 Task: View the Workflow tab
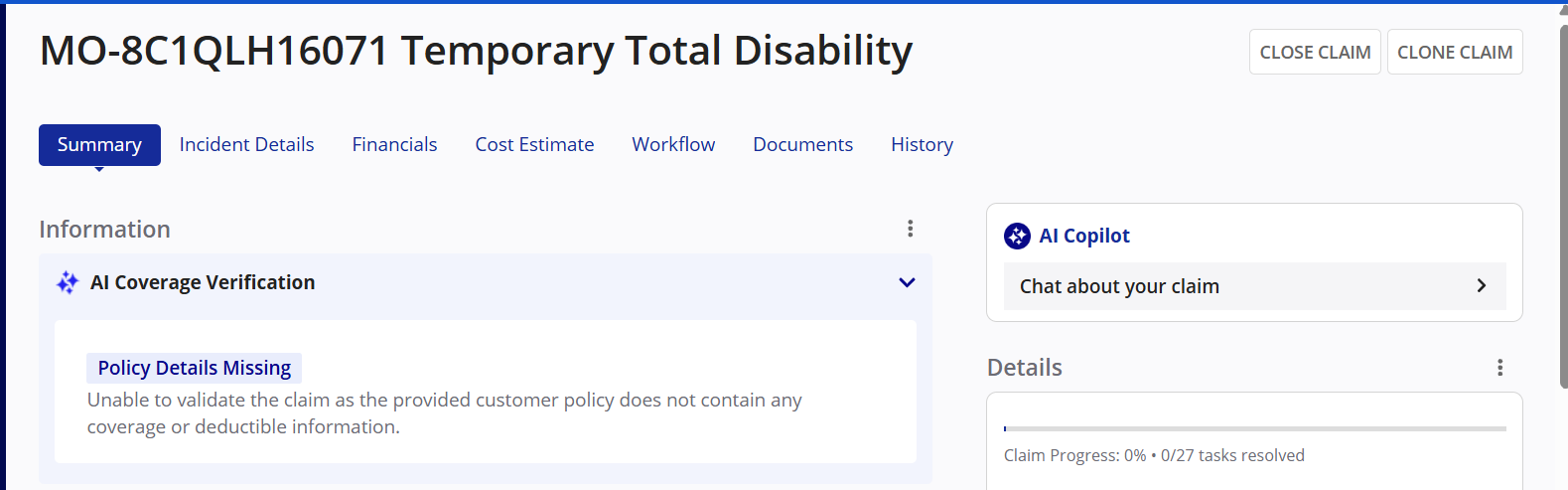tap(673, 145)
